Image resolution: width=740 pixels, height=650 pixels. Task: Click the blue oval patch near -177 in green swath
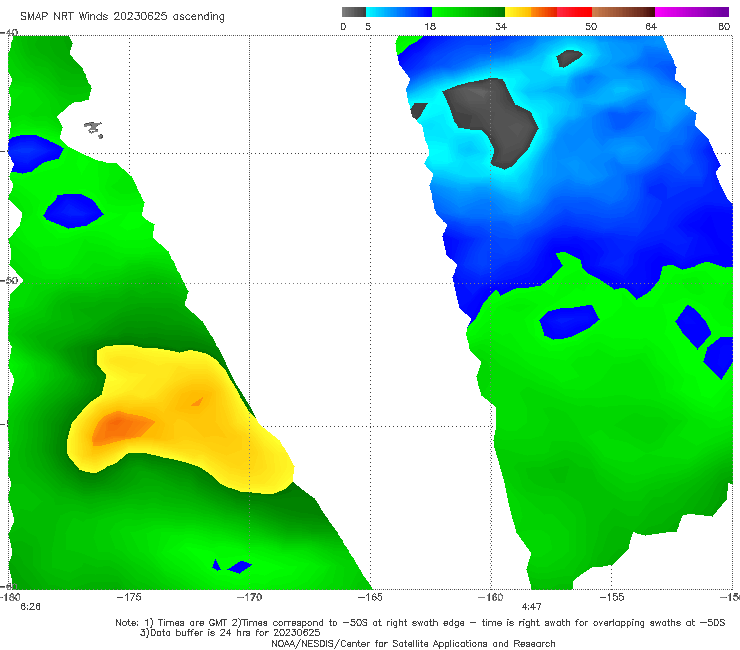point(73,211)
